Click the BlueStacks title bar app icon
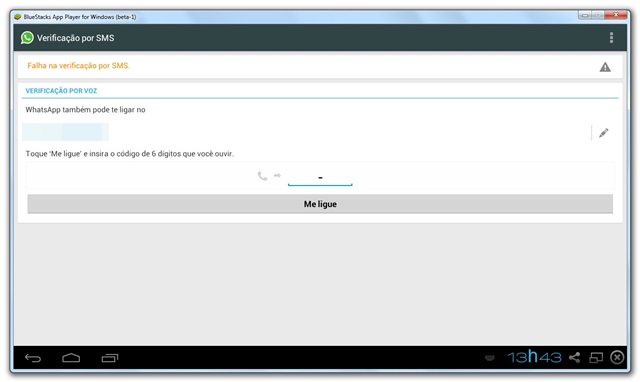640x382 pixels. click(x=17, y=17)
